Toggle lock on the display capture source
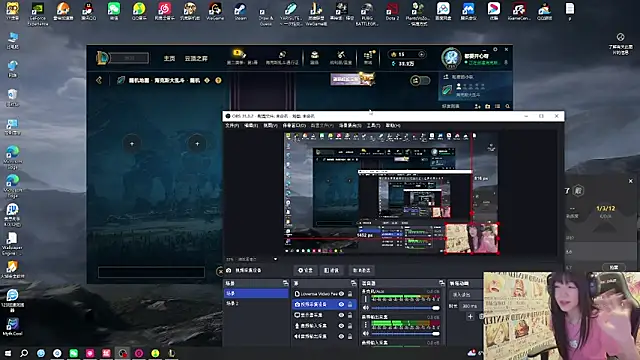 tap(350, 315)
